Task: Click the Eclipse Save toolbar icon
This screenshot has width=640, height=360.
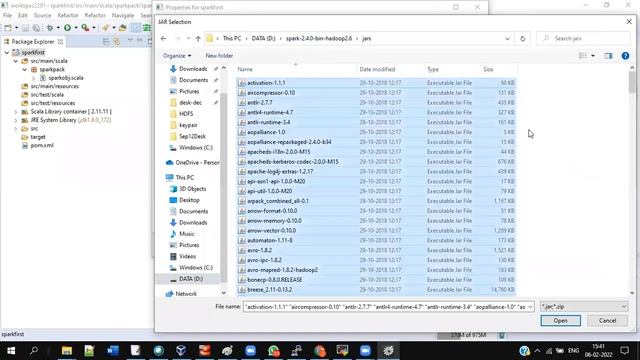Action: [x=25, y=27]
